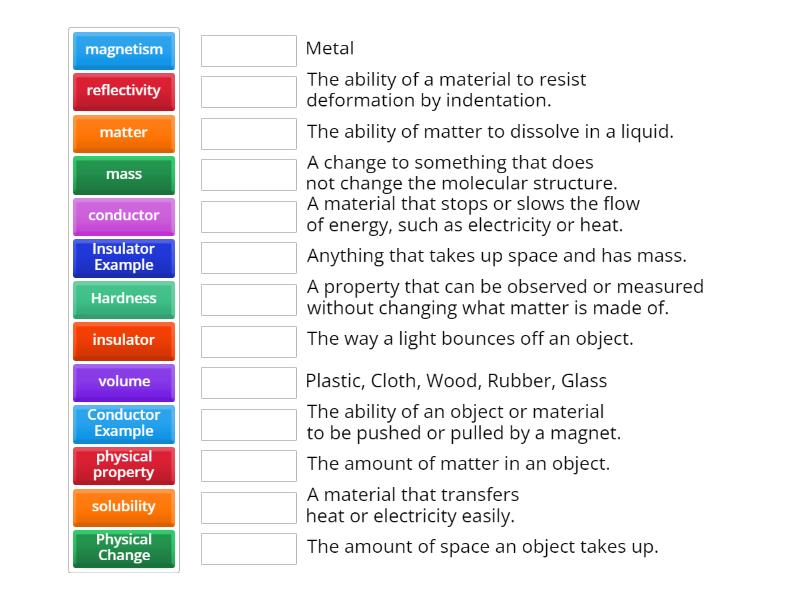The height and width of the screenshot is (600, 800).
Task: Select the Conductor Example tile
Action: pos(123,423)
